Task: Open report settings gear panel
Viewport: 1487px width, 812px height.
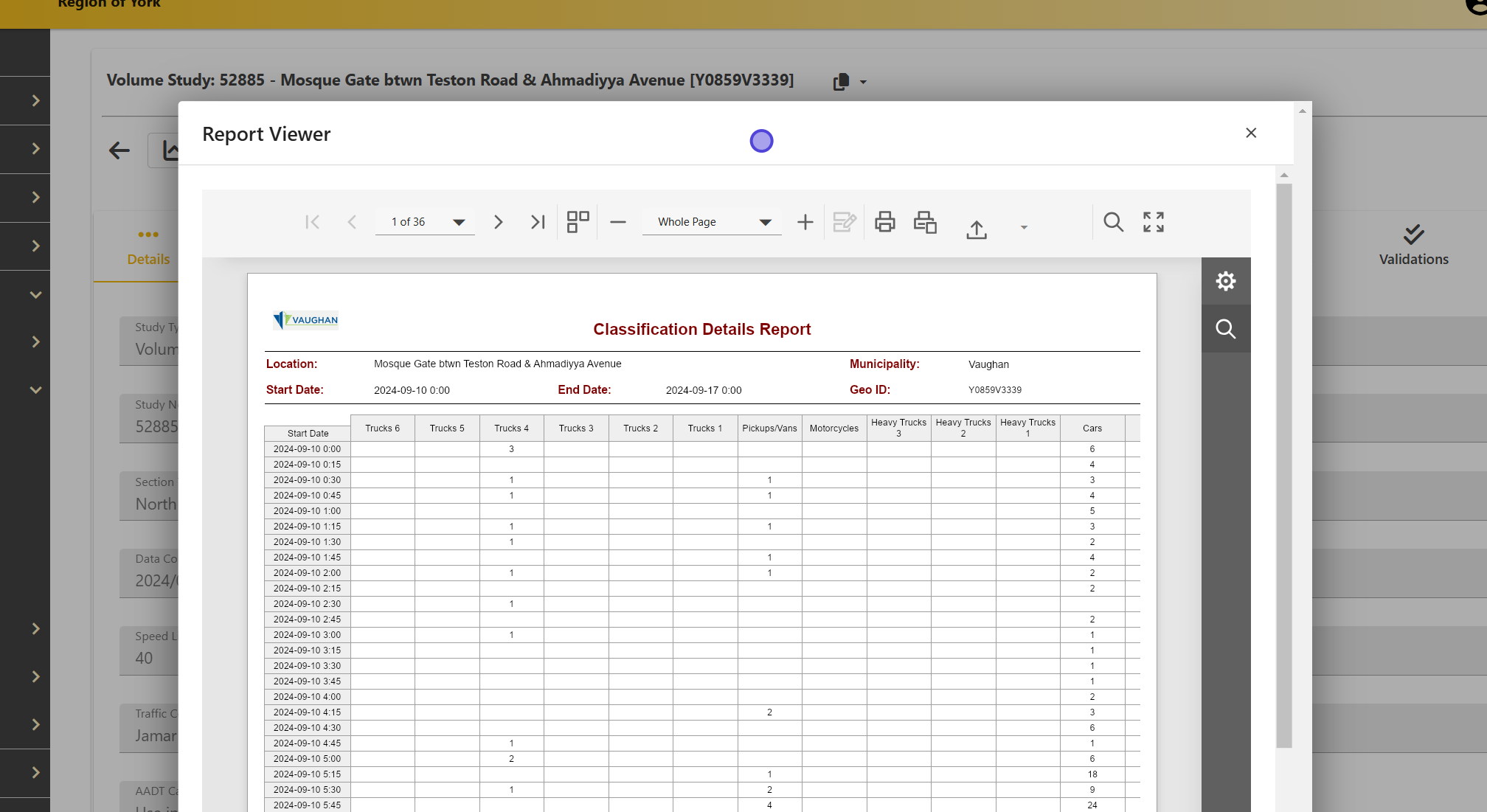Action: tap(1226, 281)
